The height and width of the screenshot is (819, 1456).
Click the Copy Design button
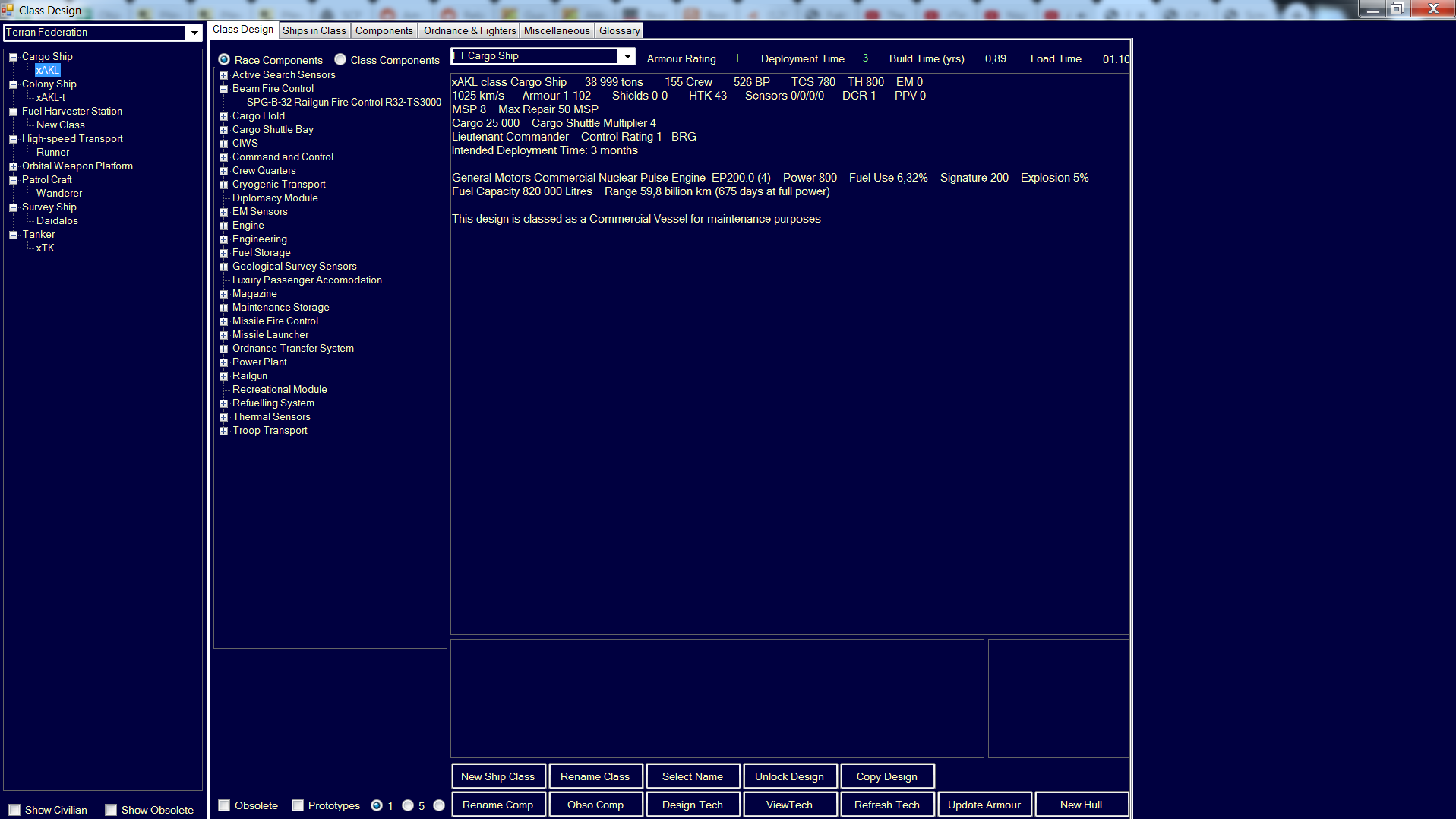pyautogui.click(x=887, y=776)
